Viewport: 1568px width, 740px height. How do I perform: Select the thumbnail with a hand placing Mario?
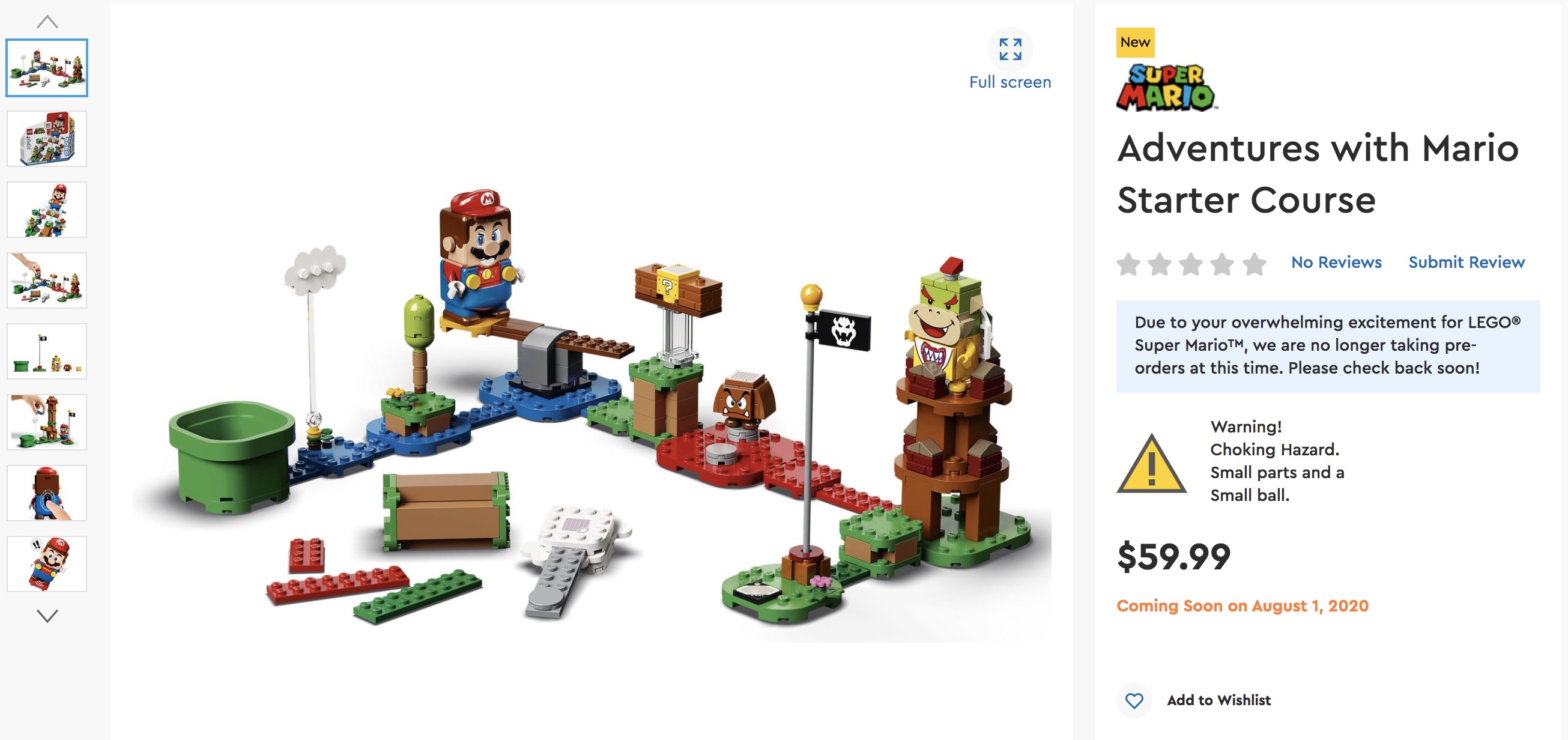[x=47, y=280]
